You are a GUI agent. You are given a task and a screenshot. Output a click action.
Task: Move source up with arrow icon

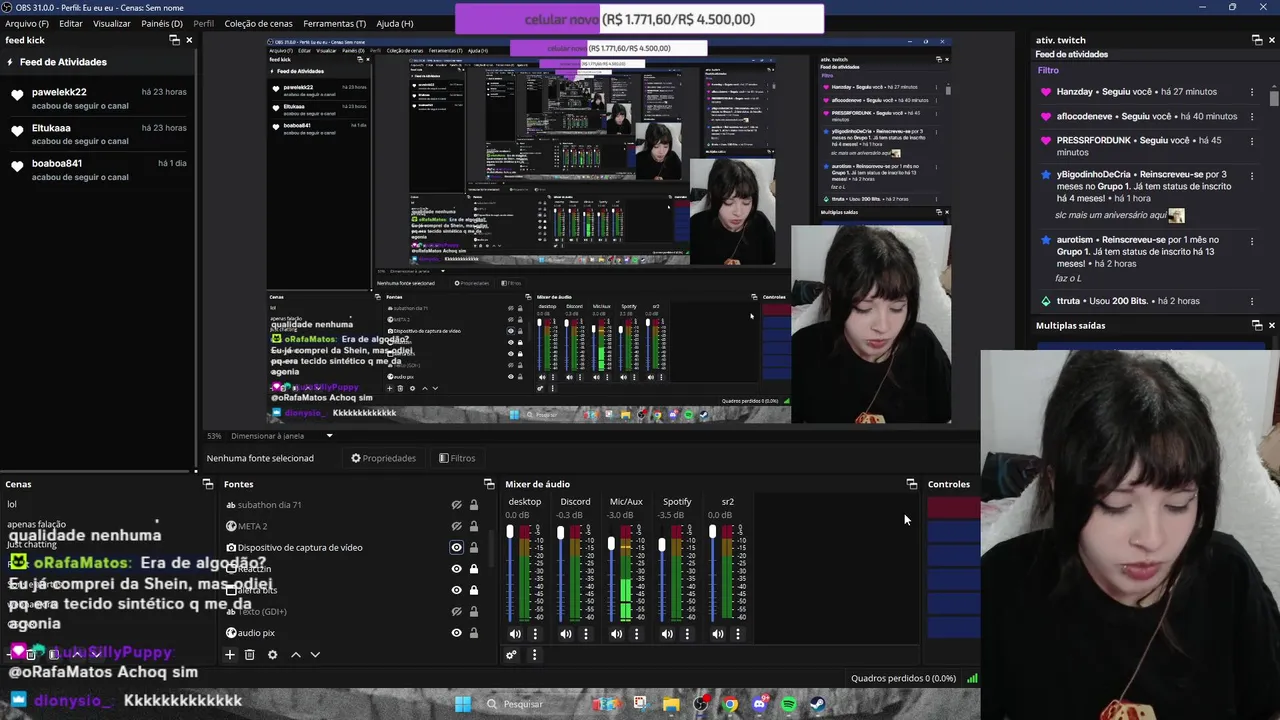click(x=295, y=655)
